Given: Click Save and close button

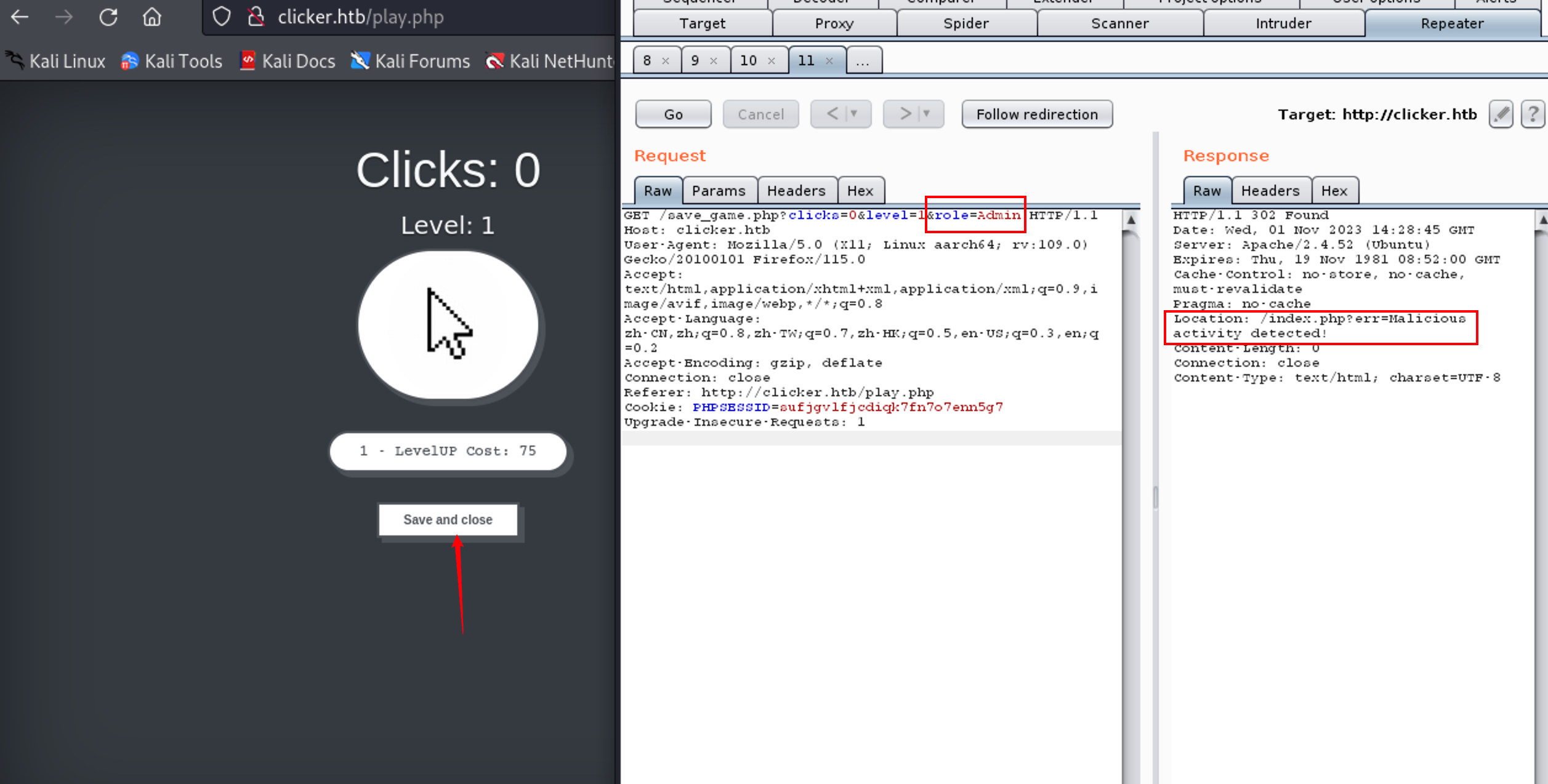Looking at the screenshot, I should [x=448, y=519].
